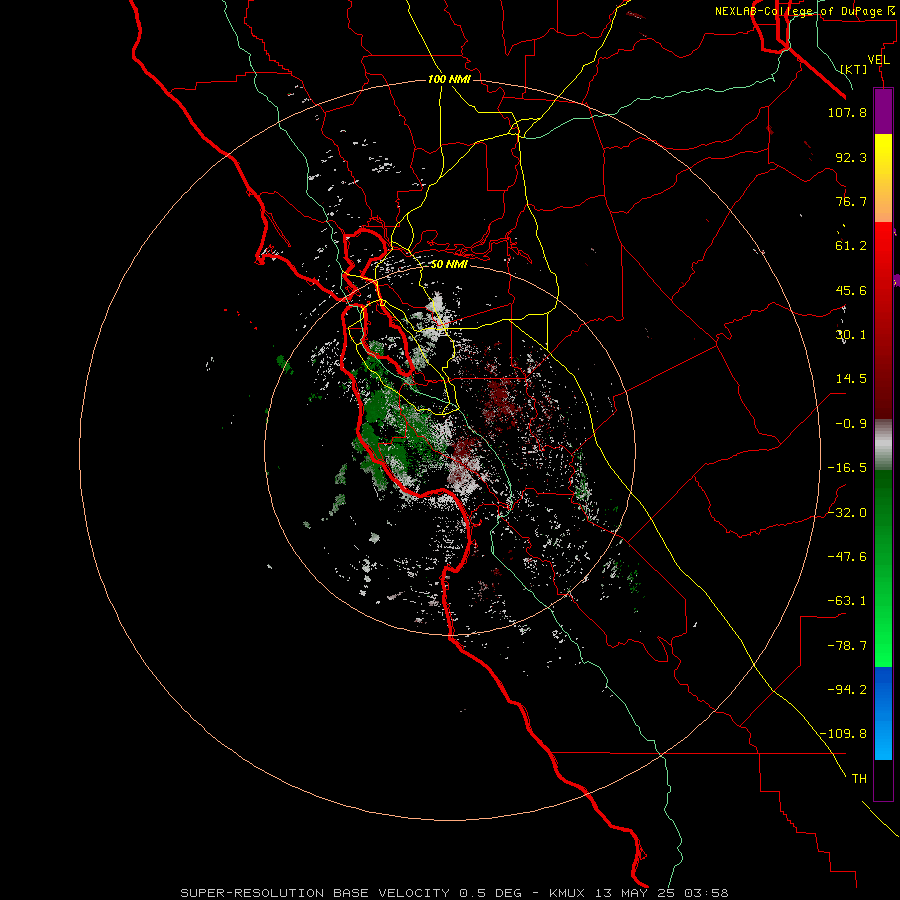This screenshot has width=900, height=900.
Task: Click the -47.6 scale value
Action: pos(847,557)
